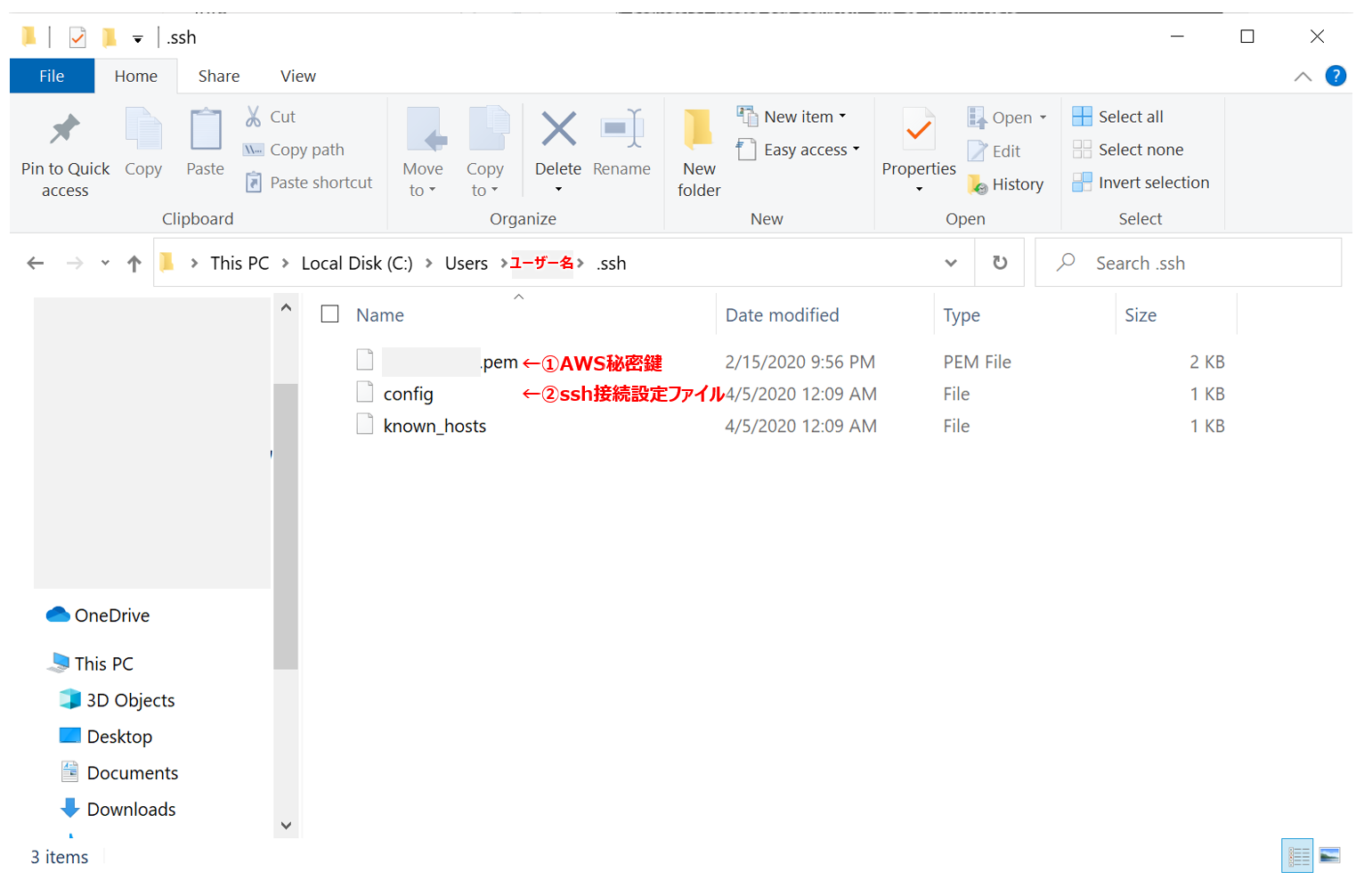Screen dimensions: 1372x880
Task: Click Invert selection in the ribbon
Action: tap(1141, 183)
